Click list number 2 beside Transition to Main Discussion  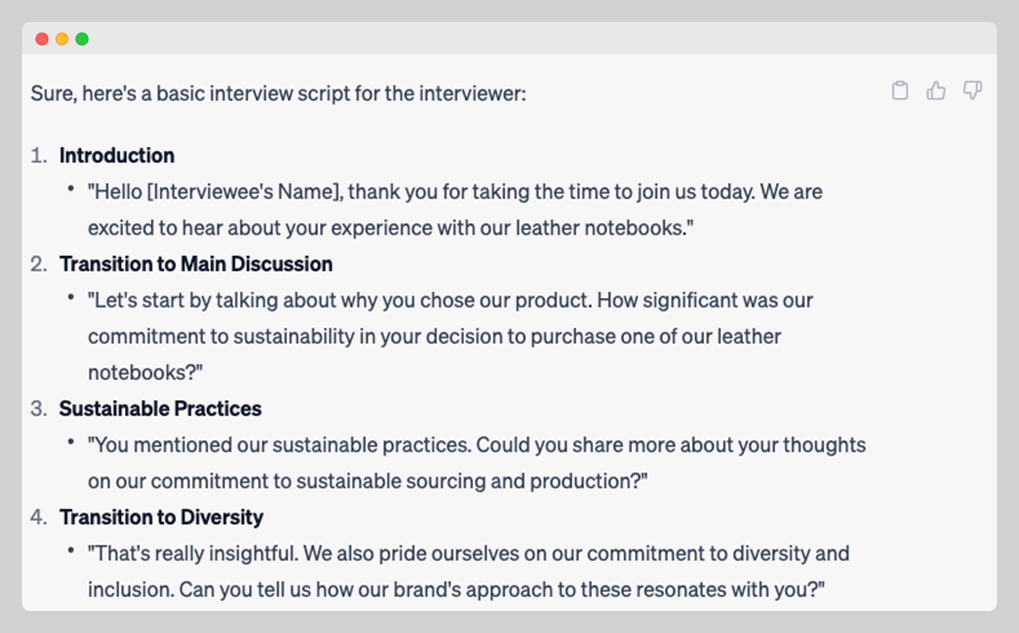(x=38, y=264)
